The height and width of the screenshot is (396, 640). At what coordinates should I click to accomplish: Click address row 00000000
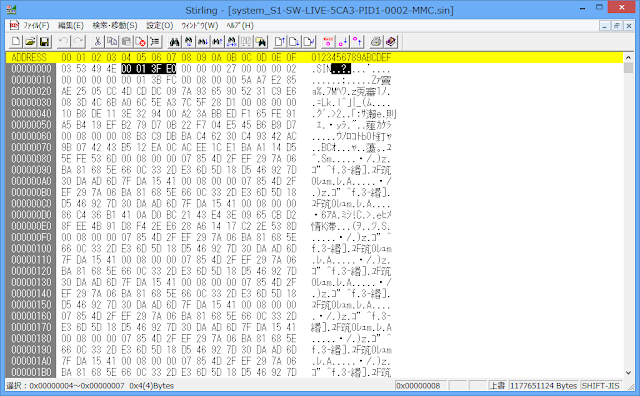[x=31, y=69]
